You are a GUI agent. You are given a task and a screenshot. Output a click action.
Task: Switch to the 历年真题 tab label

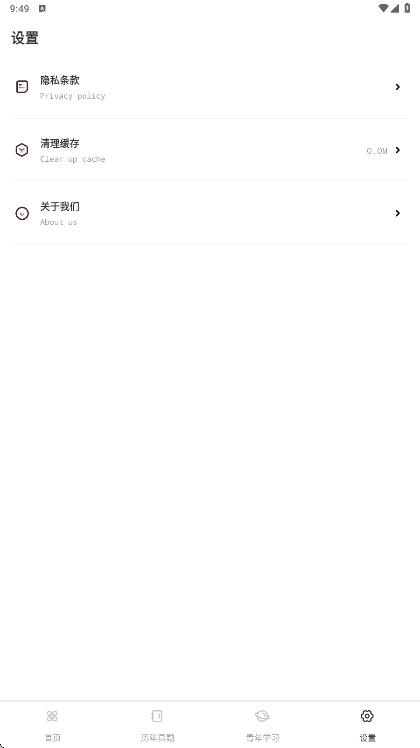[157, 738]
